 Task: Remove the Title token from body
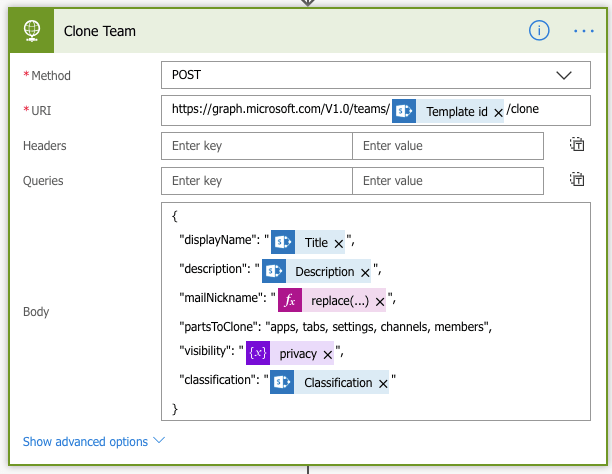pos(338,243)
